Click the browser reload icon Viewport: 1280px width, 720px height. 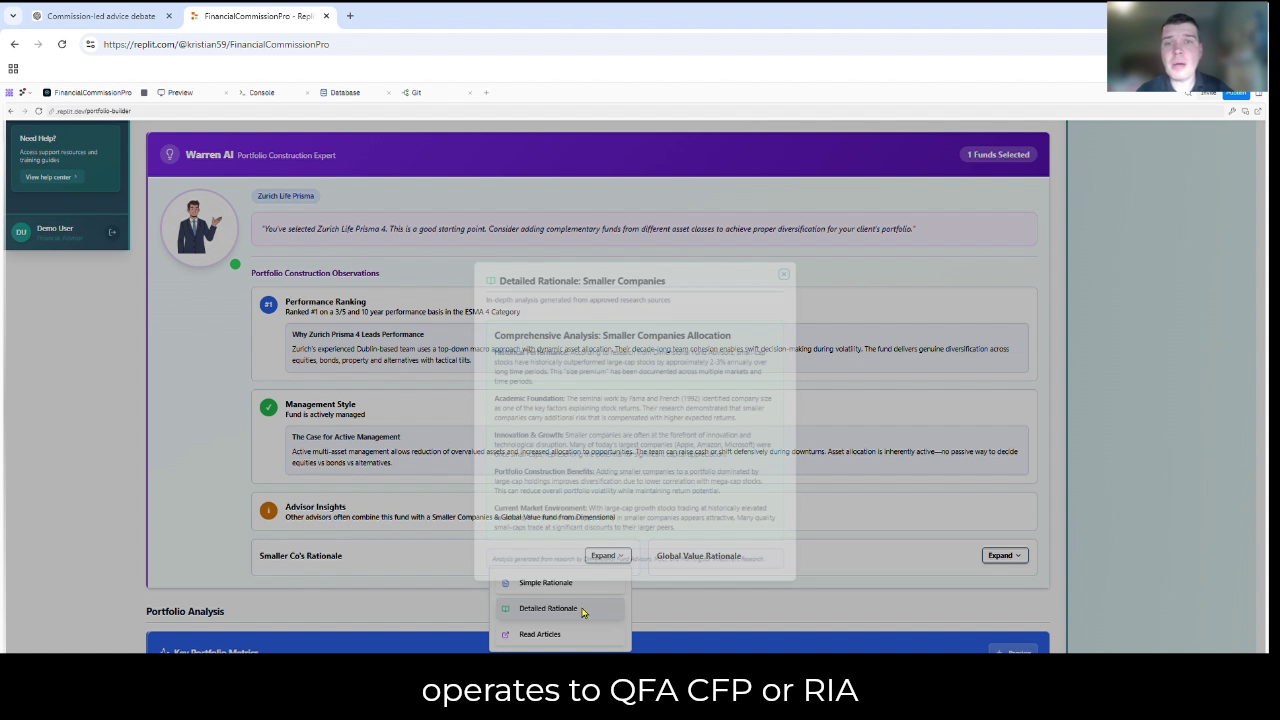62,44
